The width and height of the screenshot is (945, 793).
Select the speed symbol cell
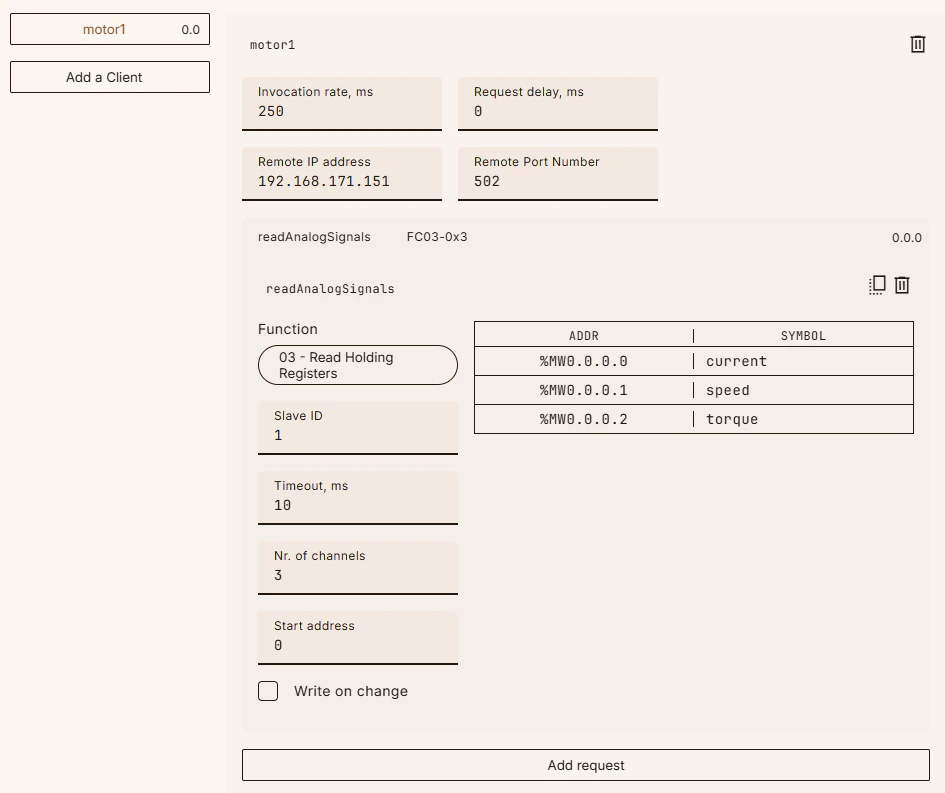803,390
